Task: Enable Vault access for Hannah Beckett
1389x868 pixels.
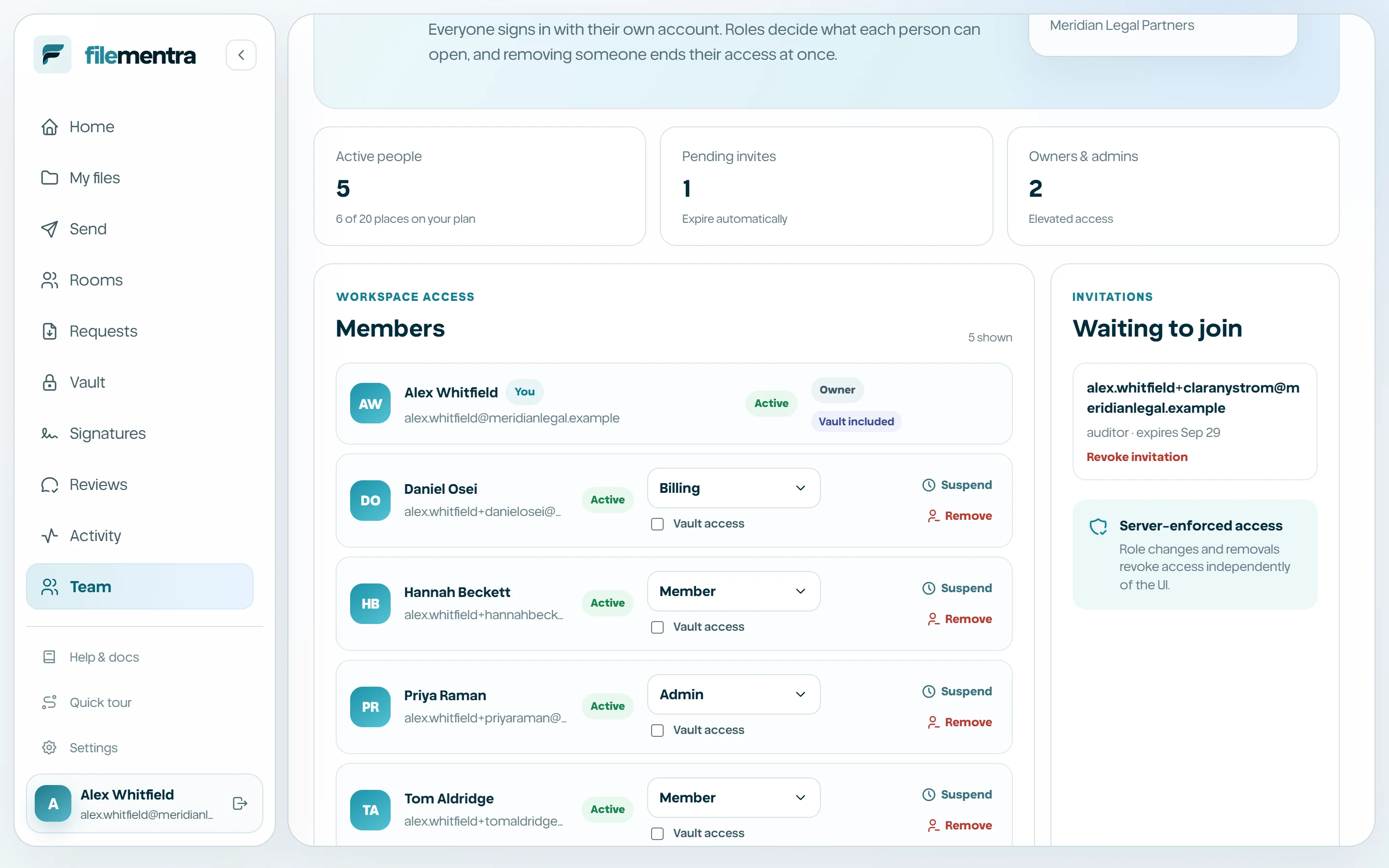Action: click(657, 627)
